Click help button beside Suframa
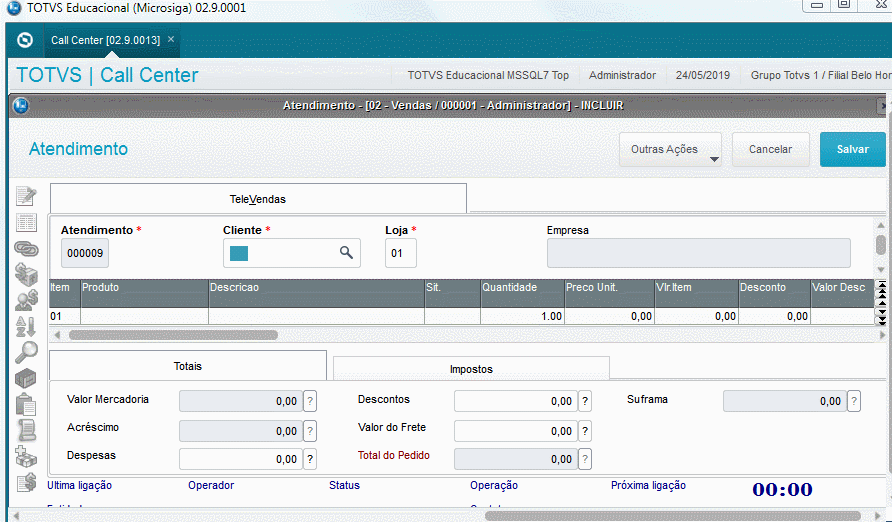This screenshot has width=892, height=522. [x=854, y=401]
